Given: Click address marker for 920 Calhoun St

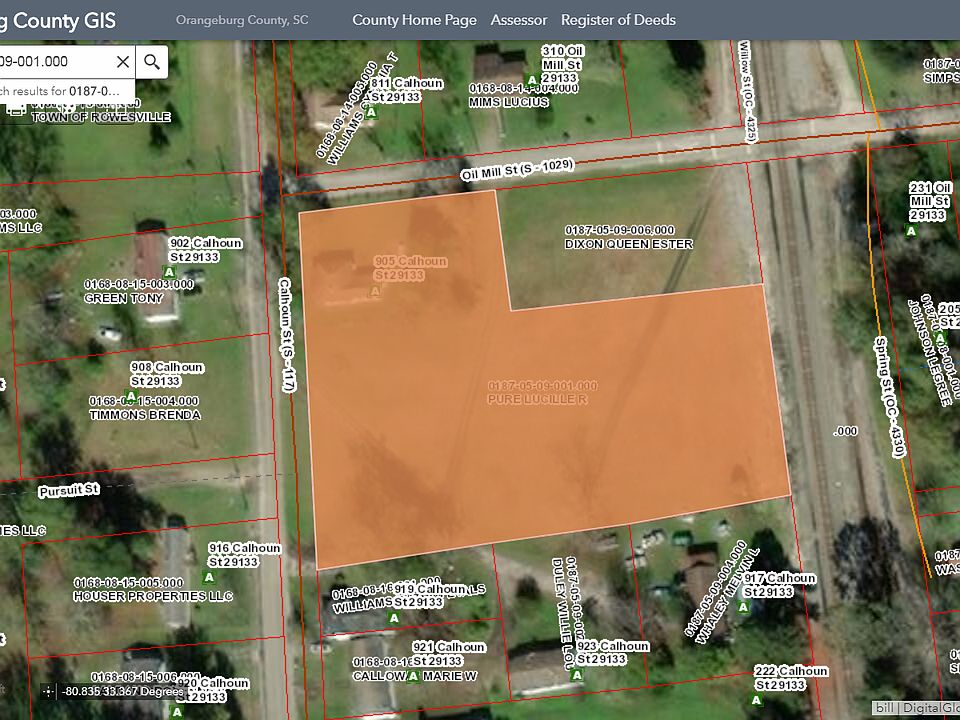Looking at the screenshot, I should pyautogui.click(x=177, y=712).
